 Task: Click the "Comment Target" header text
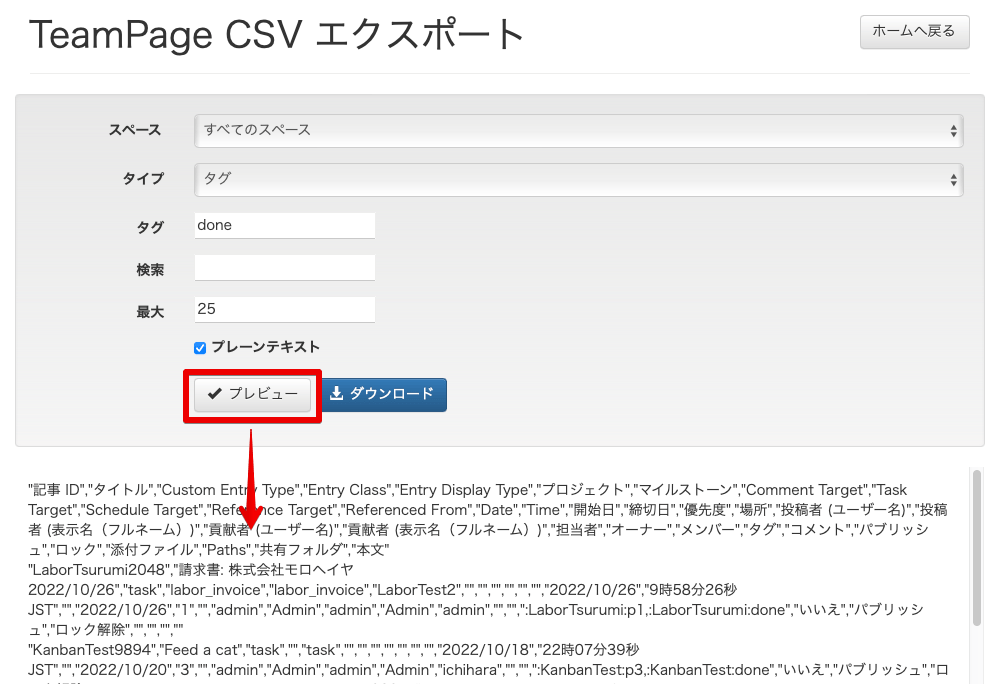coord(803,490)
